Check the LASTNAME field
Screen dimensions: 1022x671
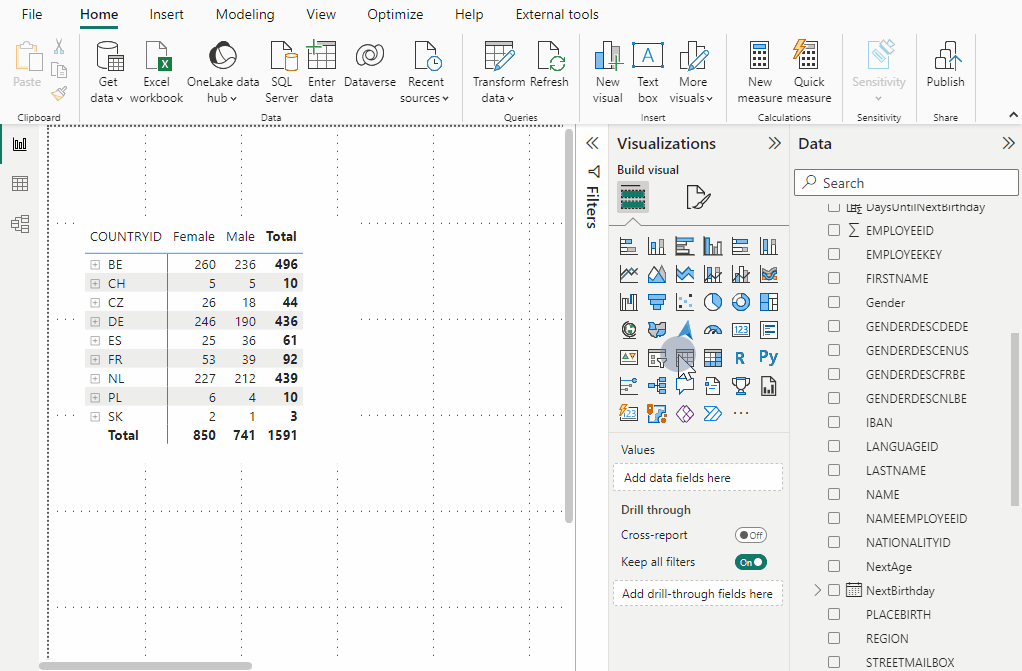point(834,470)
